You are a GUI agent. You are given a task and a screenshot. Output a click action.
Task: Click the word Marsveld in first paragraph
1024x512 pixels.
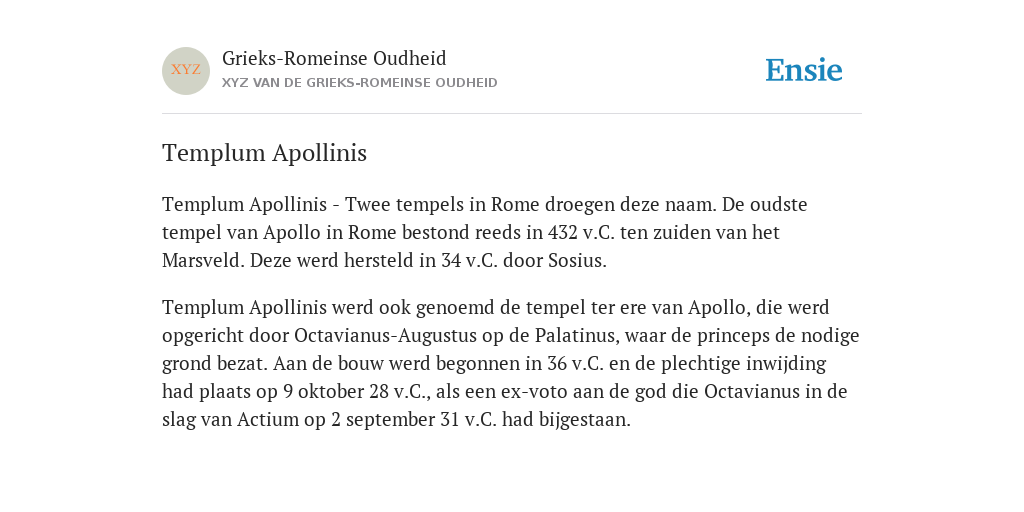tap(203, 261)
